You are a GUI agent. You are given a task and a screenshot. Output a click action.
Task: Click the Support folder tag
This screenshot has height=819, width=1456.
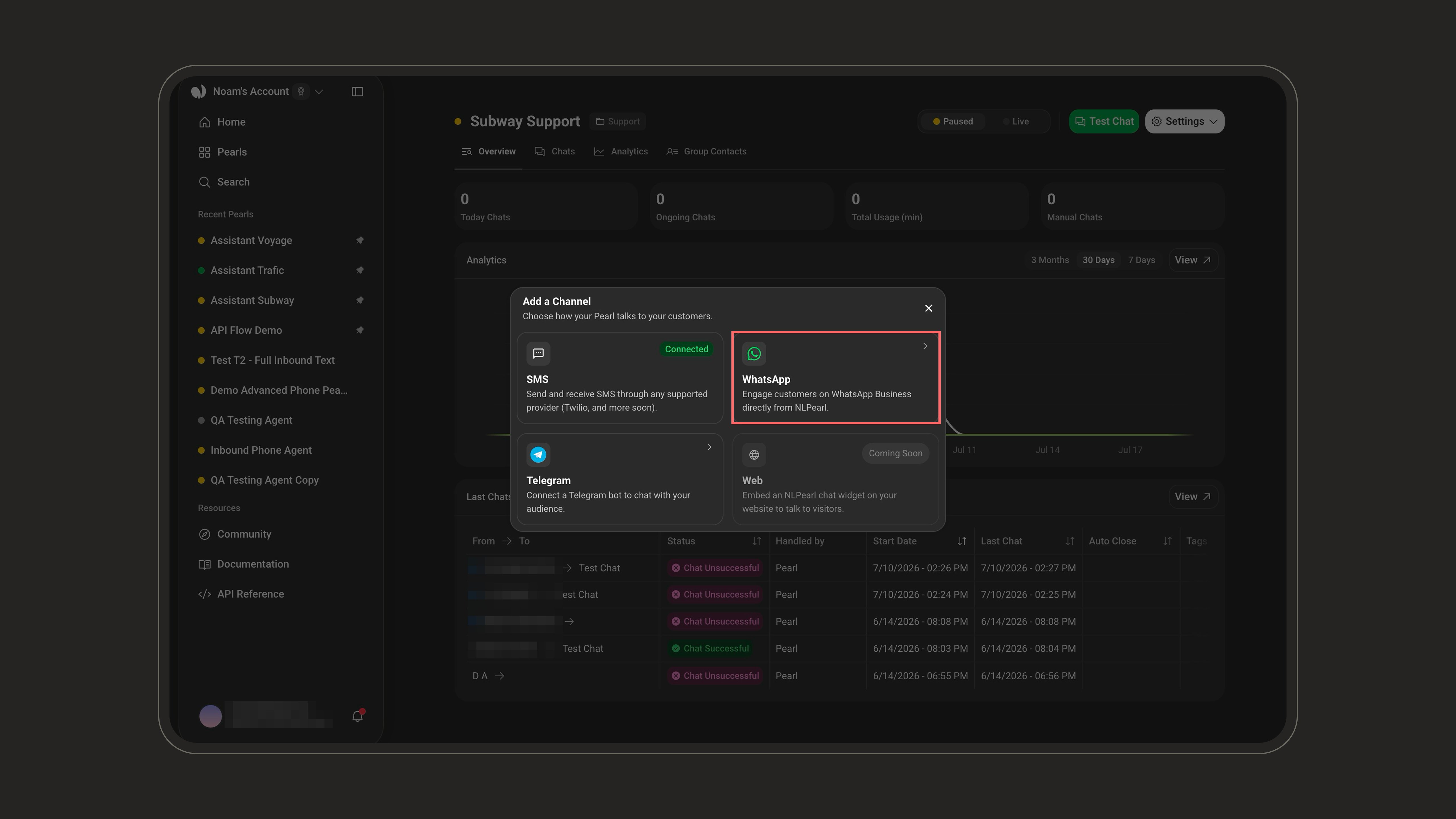(618, 121)
